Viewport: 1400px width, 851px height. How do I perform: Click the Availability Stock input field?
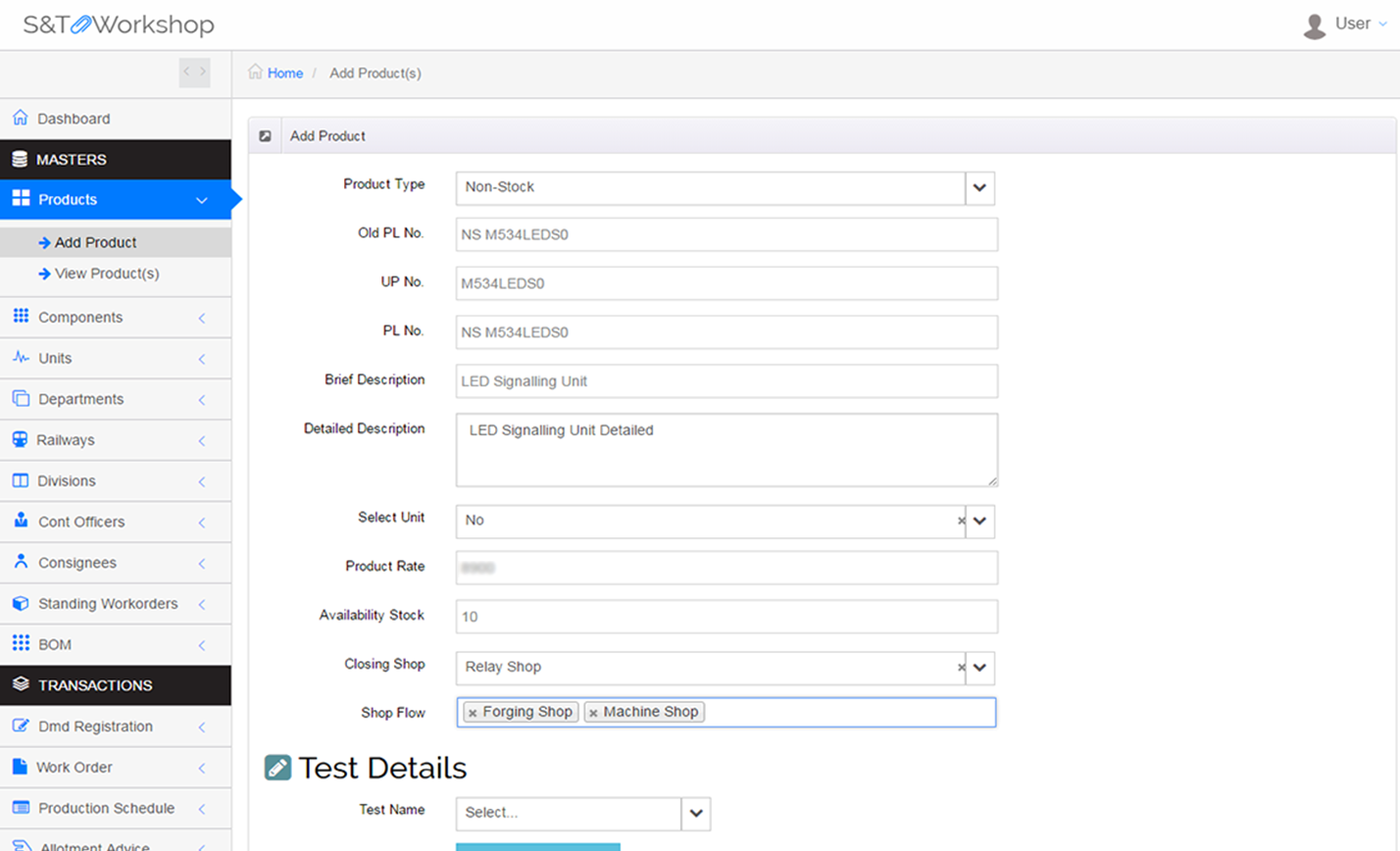click(x=726, y=617)
